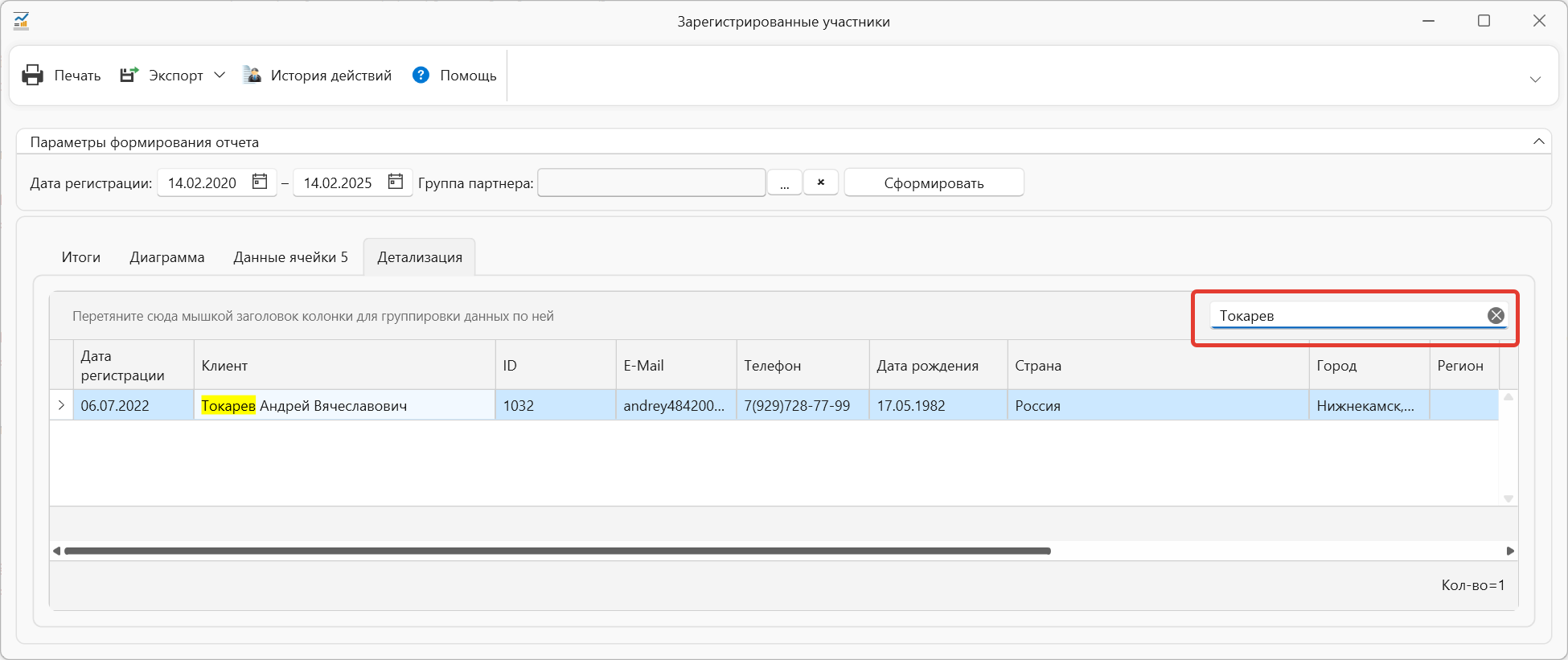Click the Помощь toolbar label
The width and height of the screenshot is (1568, 660).
(468, 76)
